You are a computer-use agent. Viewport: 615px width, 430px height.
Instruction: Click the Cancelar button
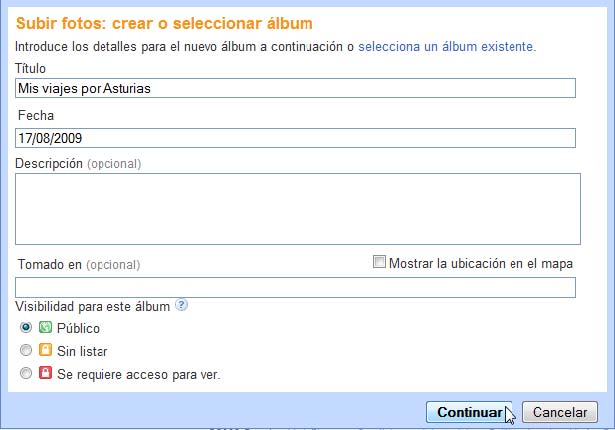click(560, 412)
